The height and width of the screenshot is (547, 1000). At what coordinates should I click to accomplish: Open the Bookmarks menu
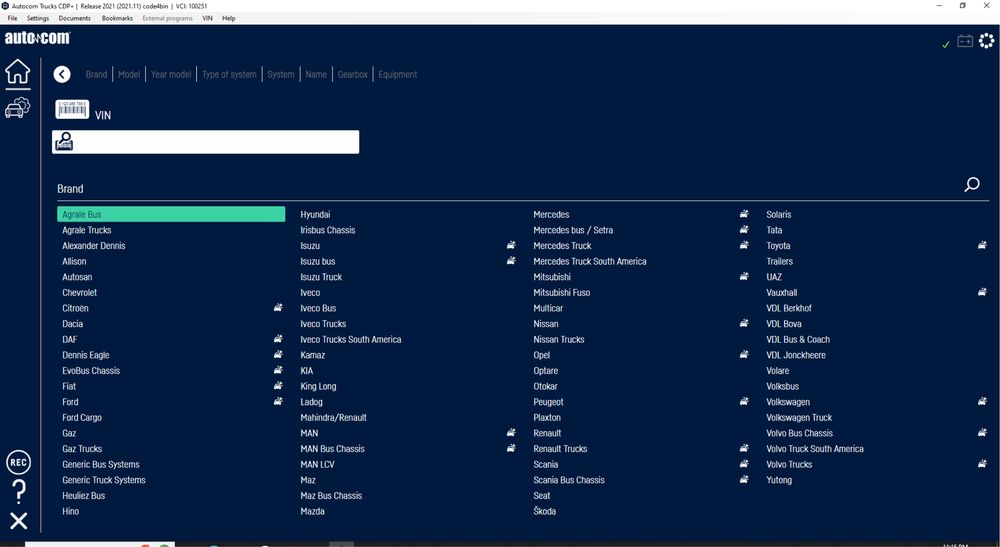(117, 18)
